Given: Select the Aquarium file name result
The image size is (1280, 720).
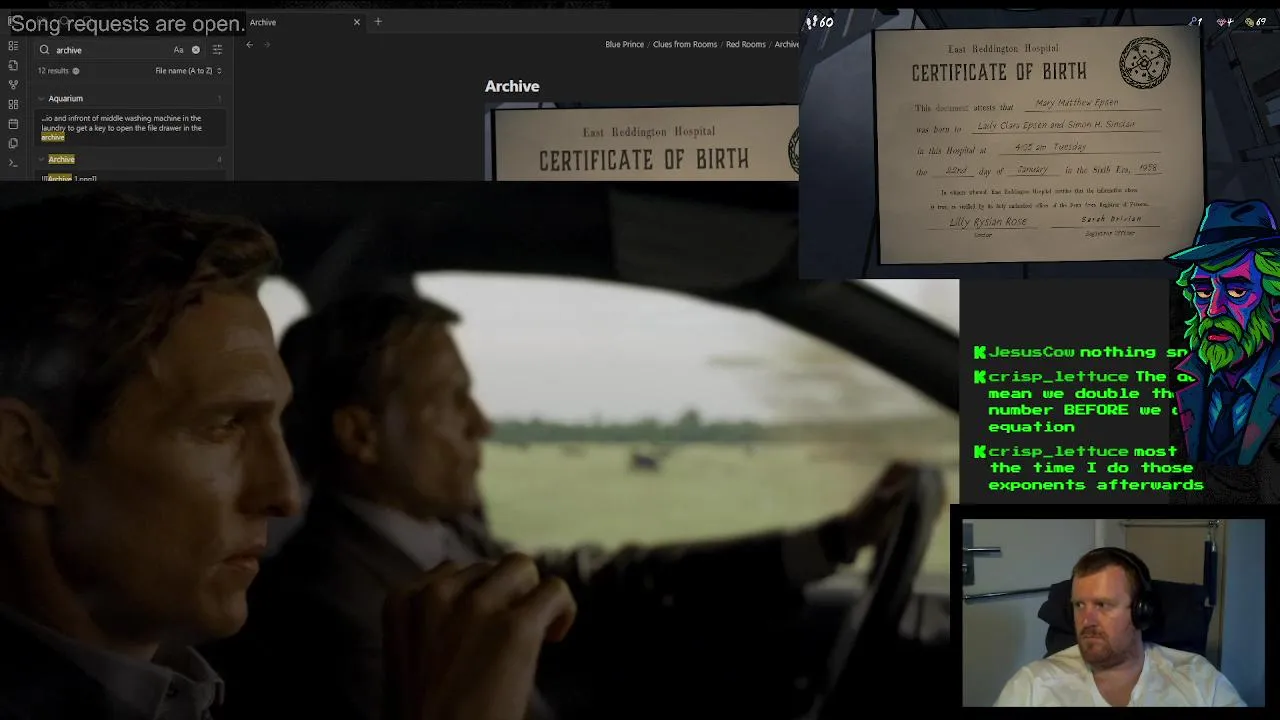Looking at the screenshot, I should click(x=66, y=99).
